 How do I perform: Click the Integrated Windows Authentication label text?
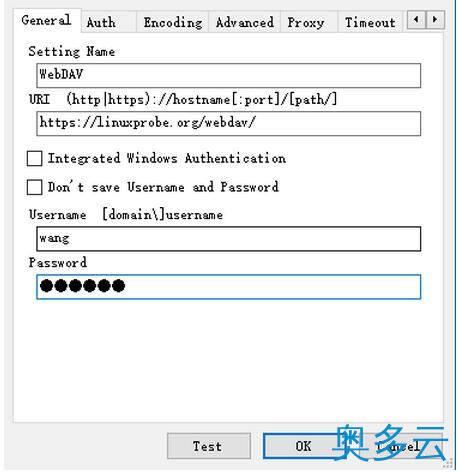167,158
